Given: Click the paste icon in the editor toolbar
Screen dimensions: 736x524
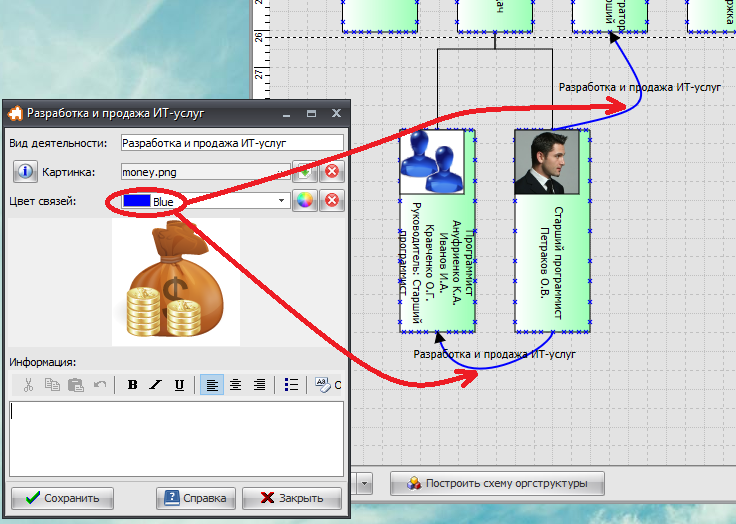Looking at the screenshot, I should point(76,385).
